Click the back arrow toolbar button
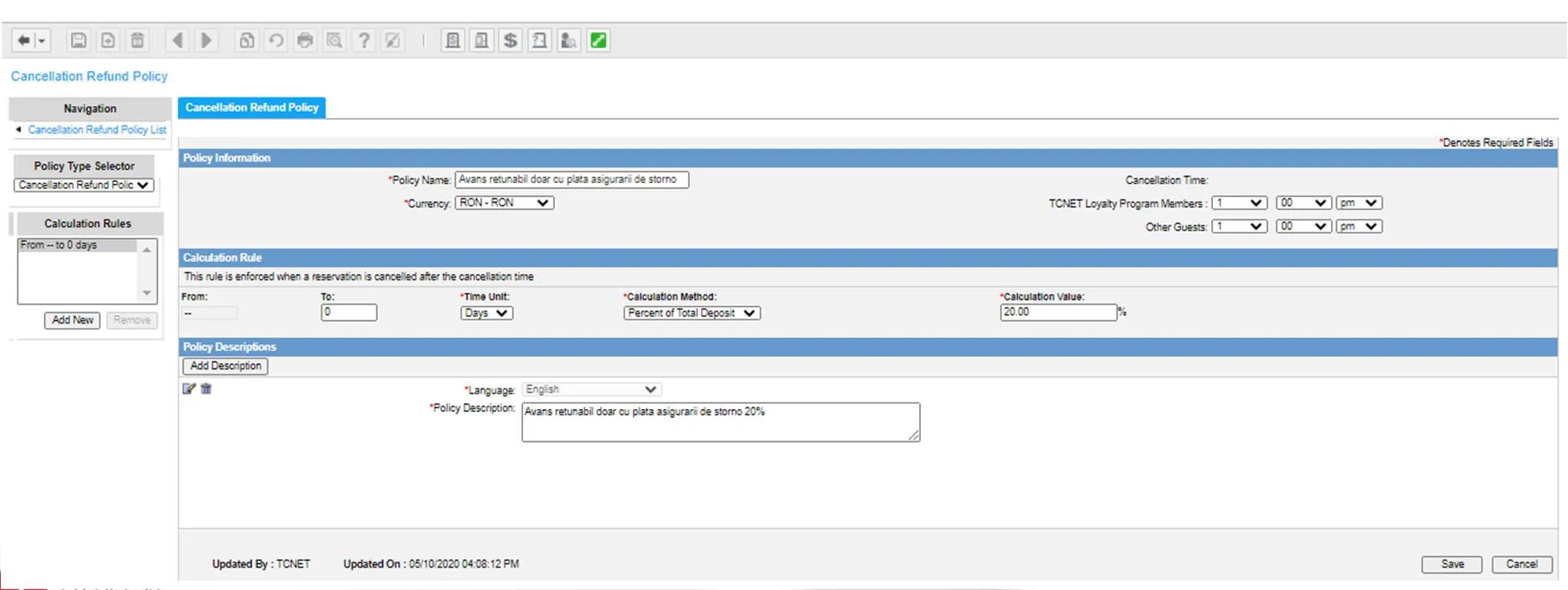Screen dimensions: 1568x590 24,41
